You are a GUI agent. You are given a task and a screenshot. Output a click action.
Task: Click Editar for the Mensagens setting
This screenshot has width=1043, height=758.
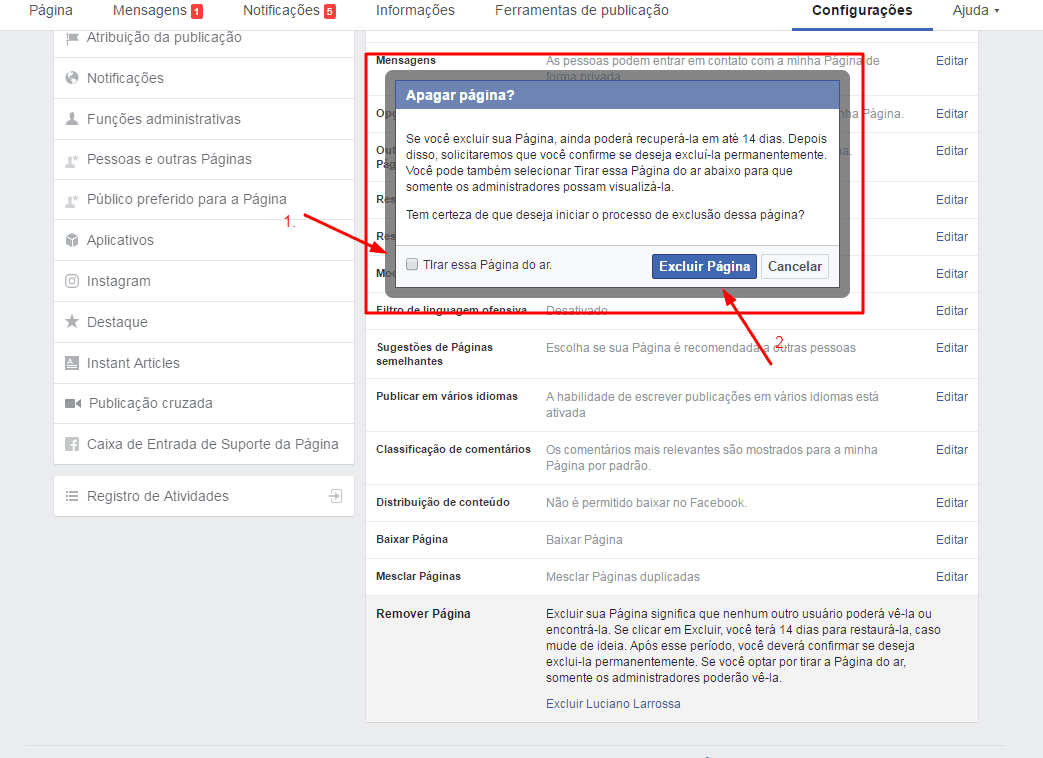click(952, 61)
